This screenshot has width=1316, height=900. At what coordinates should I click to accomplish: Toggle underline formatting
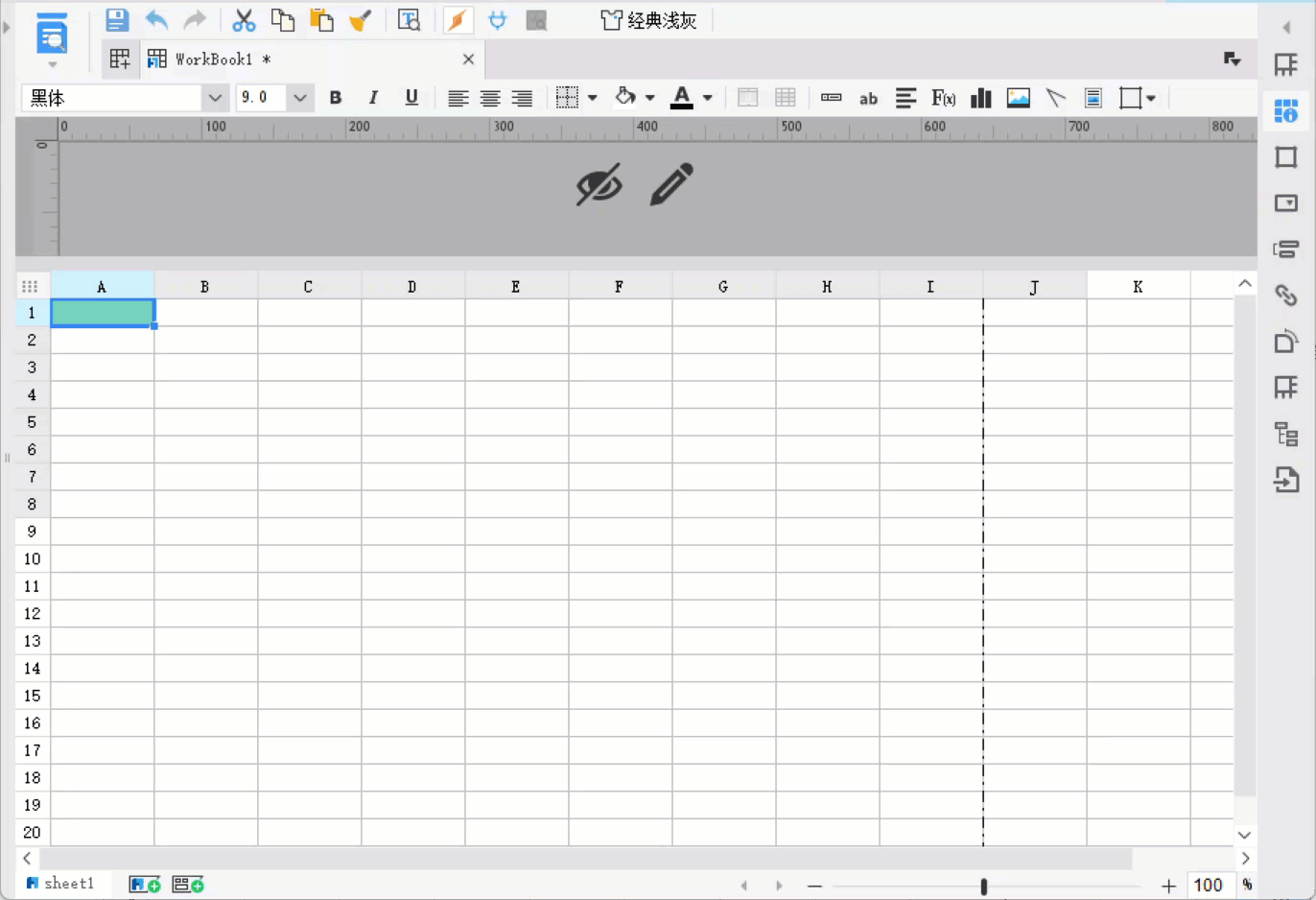click(x=411, y=98)
